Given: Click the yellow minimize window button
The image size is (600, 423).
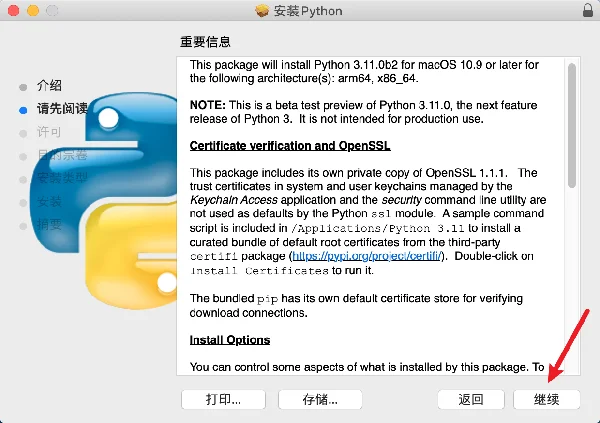Looking at the screenshot, I should [33, 10].
